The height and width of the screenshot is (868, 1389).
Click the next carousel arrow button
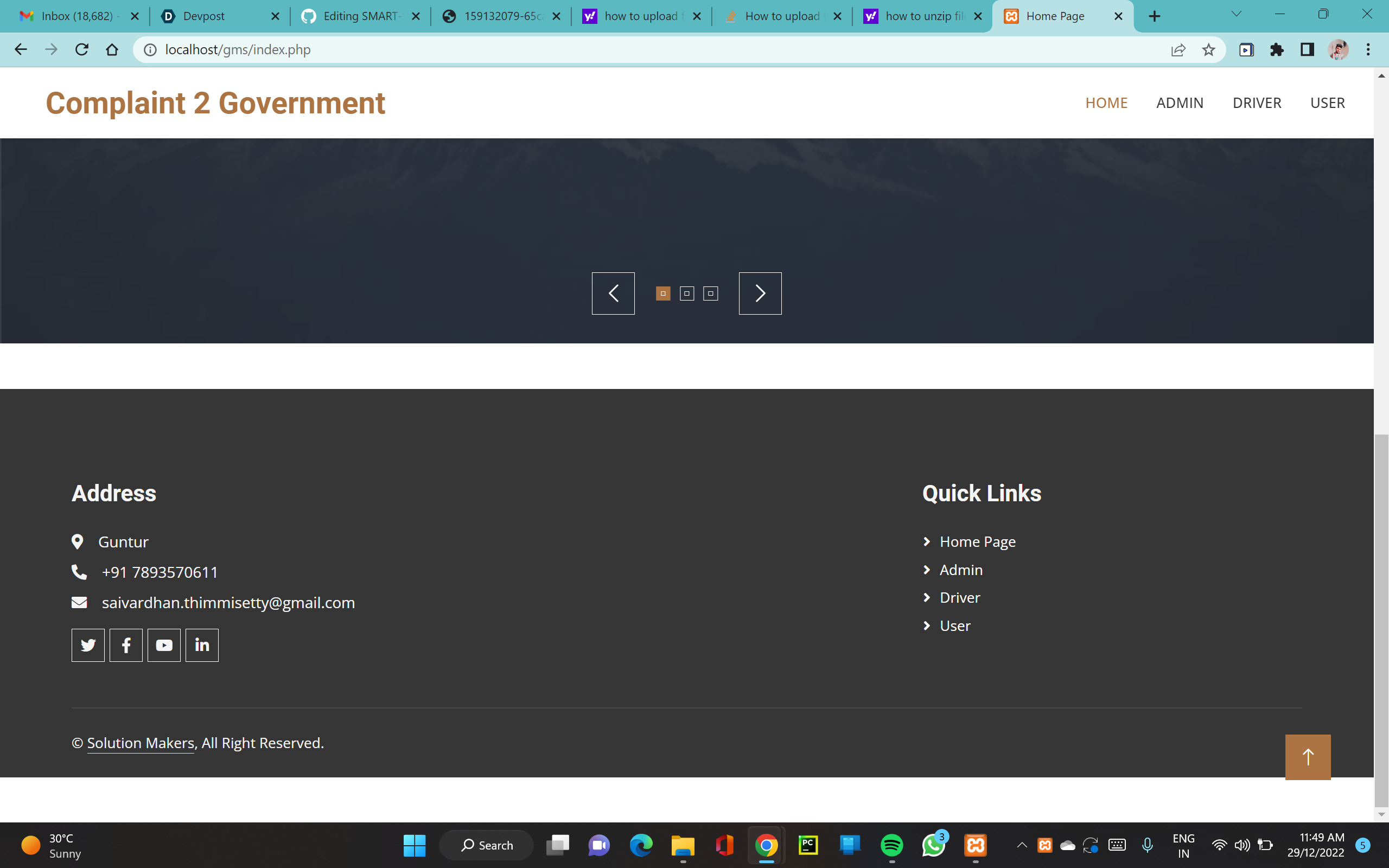point(760,293)
